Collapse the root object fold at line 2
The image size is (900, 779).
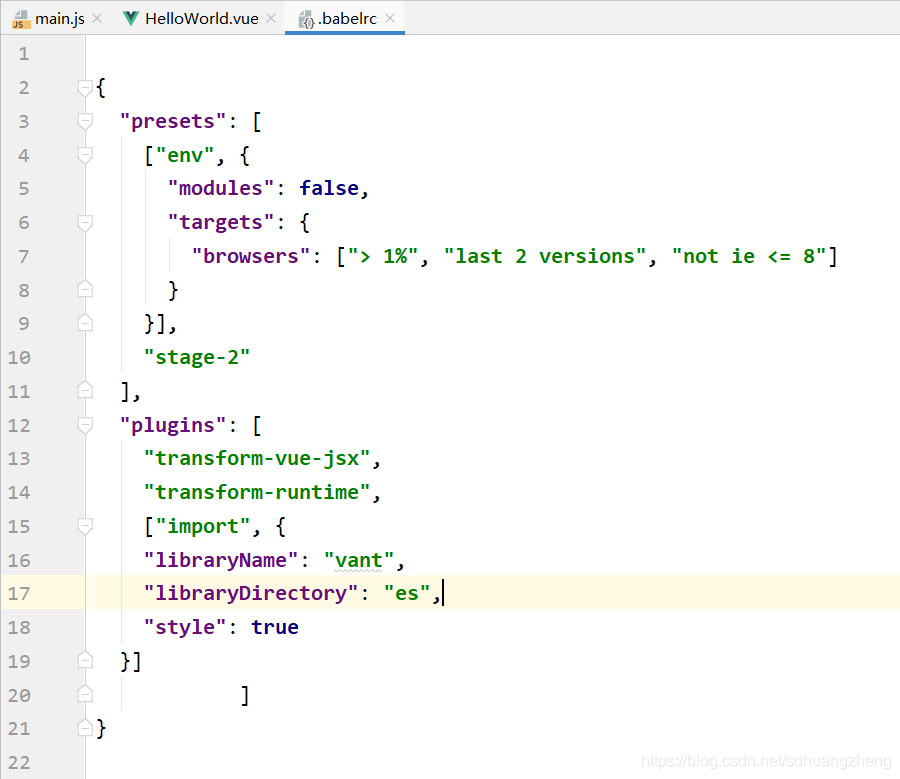[x=85, y=88]
